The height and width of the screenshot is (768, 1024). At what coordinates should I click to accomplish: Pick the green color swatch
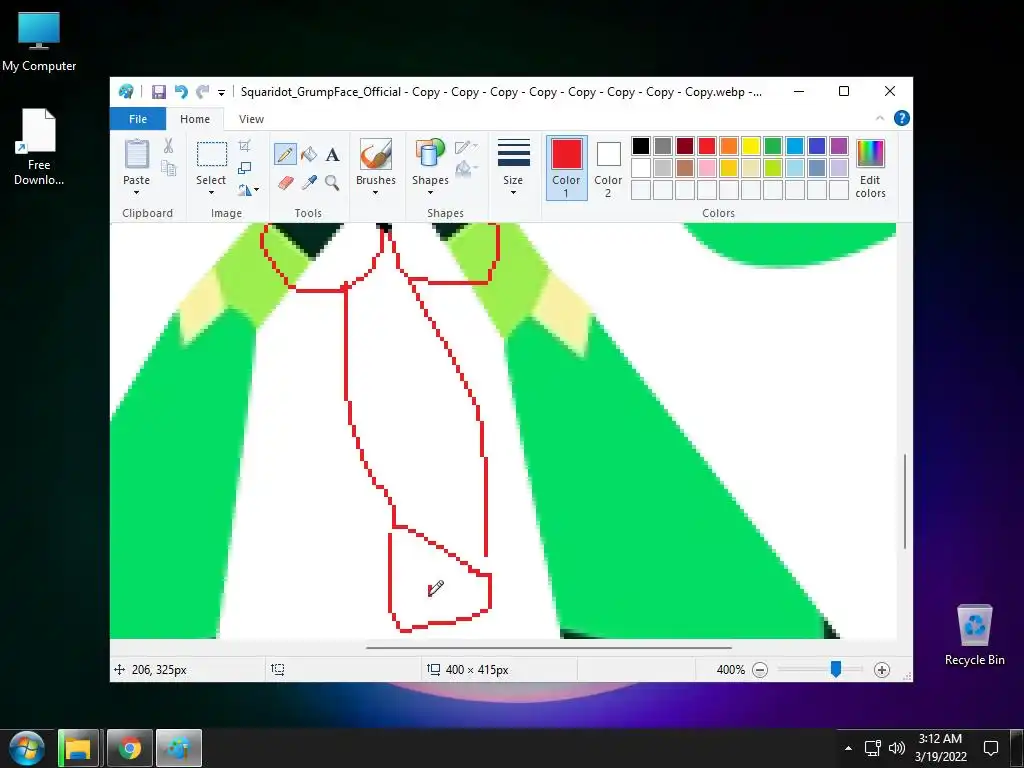tap(773, 146)
